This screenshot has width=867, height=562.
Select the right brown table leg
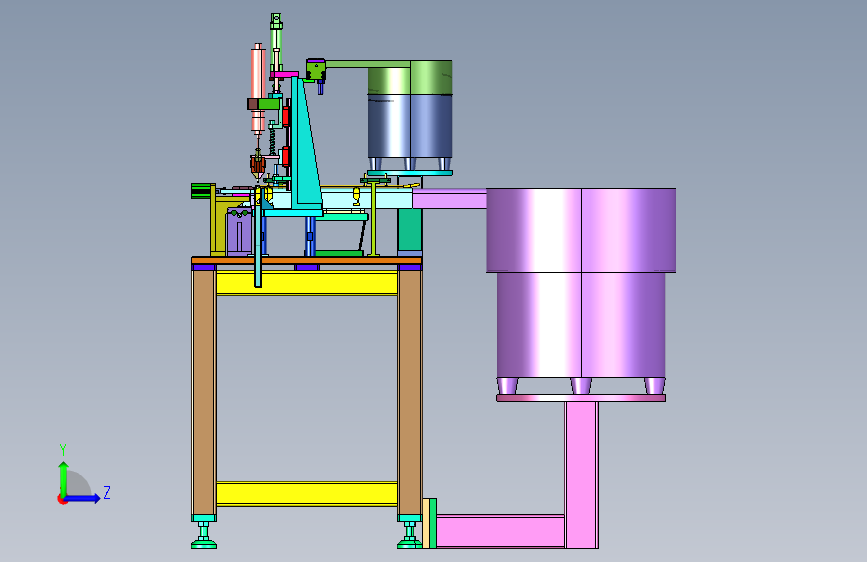pos(410,392)
